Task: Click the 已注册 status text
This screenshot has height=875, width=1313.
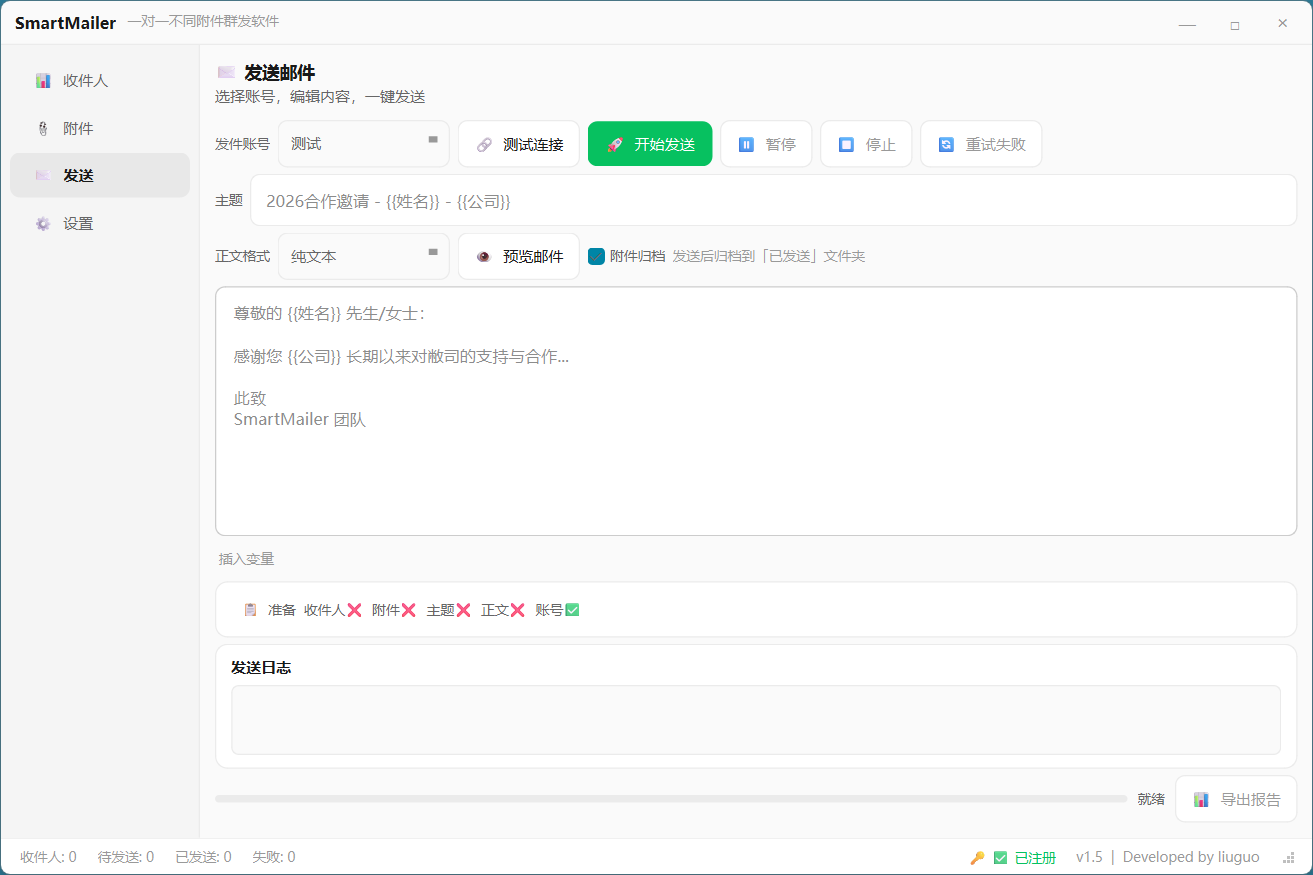Action: pyautogui.click(x=1035, y=858)
